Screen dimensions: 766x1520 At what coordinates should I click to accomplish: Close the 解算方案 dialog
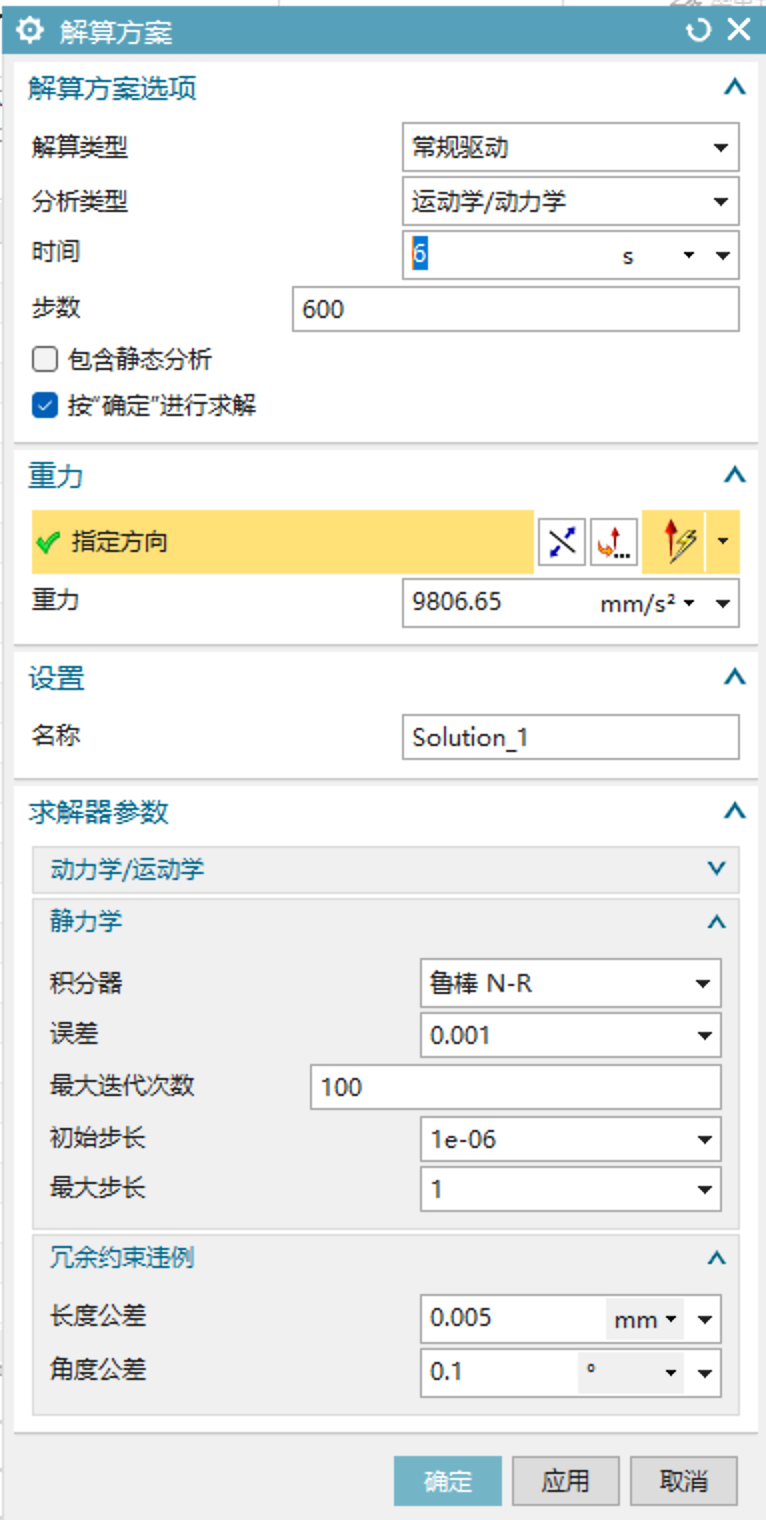tap(738, 30)
